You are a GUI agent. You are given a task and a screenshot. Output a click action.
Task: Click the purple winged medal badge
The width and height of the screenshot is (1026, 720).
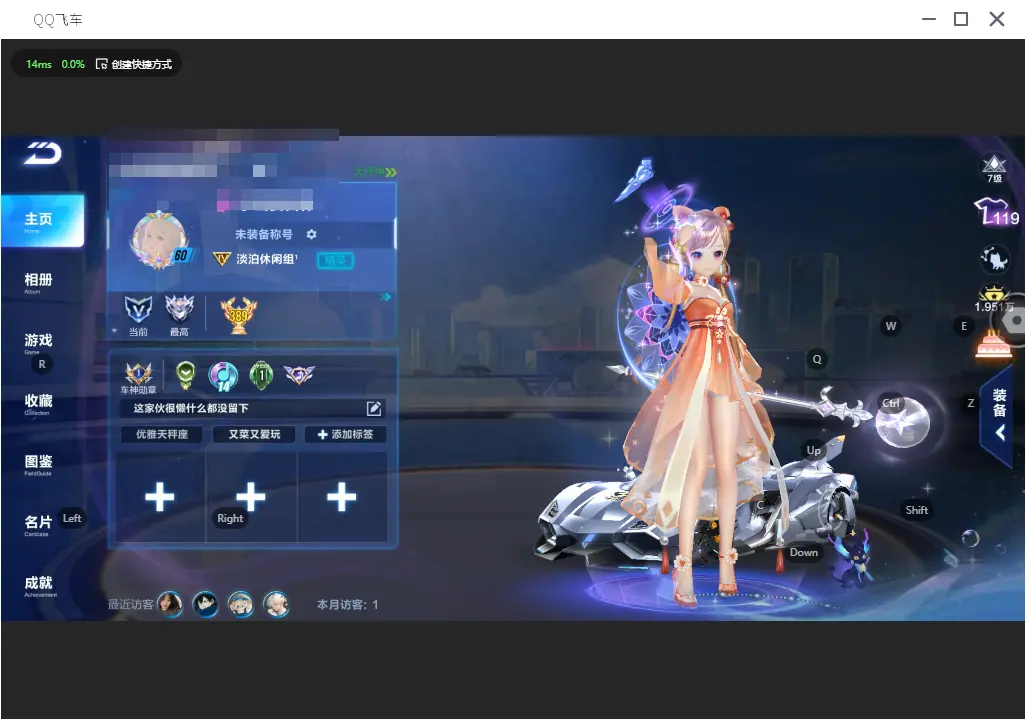[299, 374]
